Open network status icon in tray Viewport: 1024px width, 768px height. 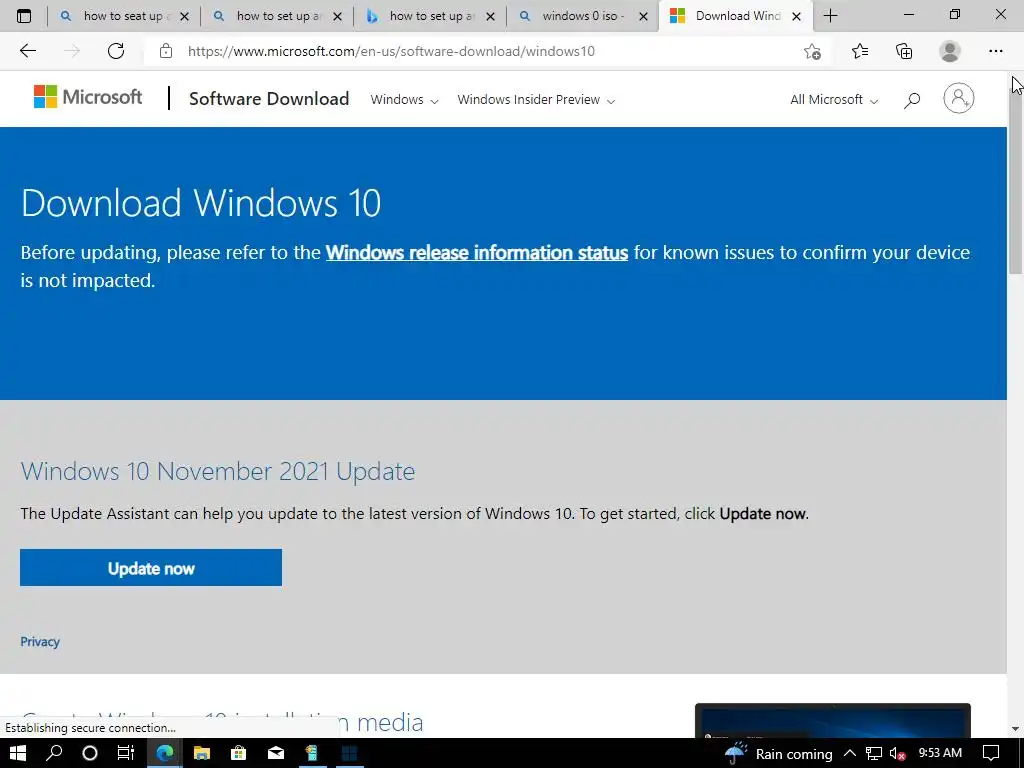(874, 754)
